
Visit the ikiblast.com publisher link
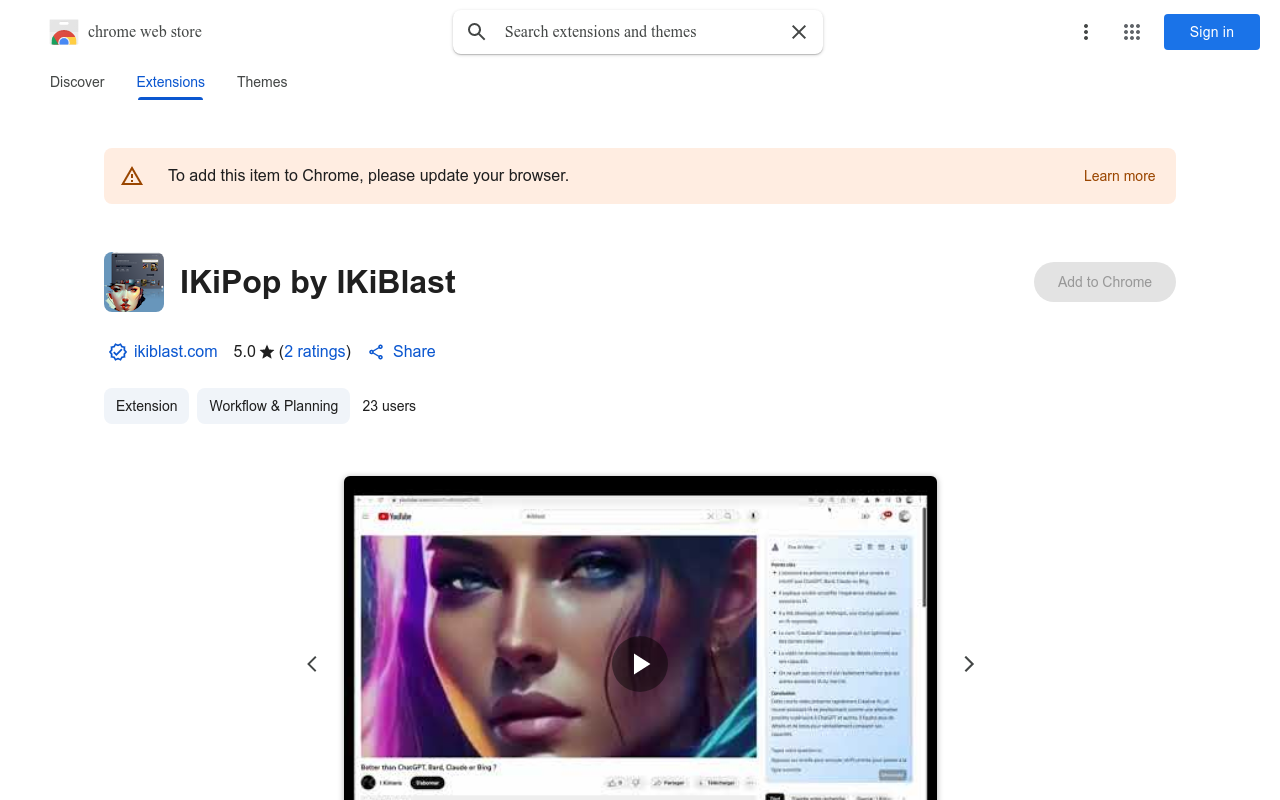pyautogui.click(x=176, y=352)
